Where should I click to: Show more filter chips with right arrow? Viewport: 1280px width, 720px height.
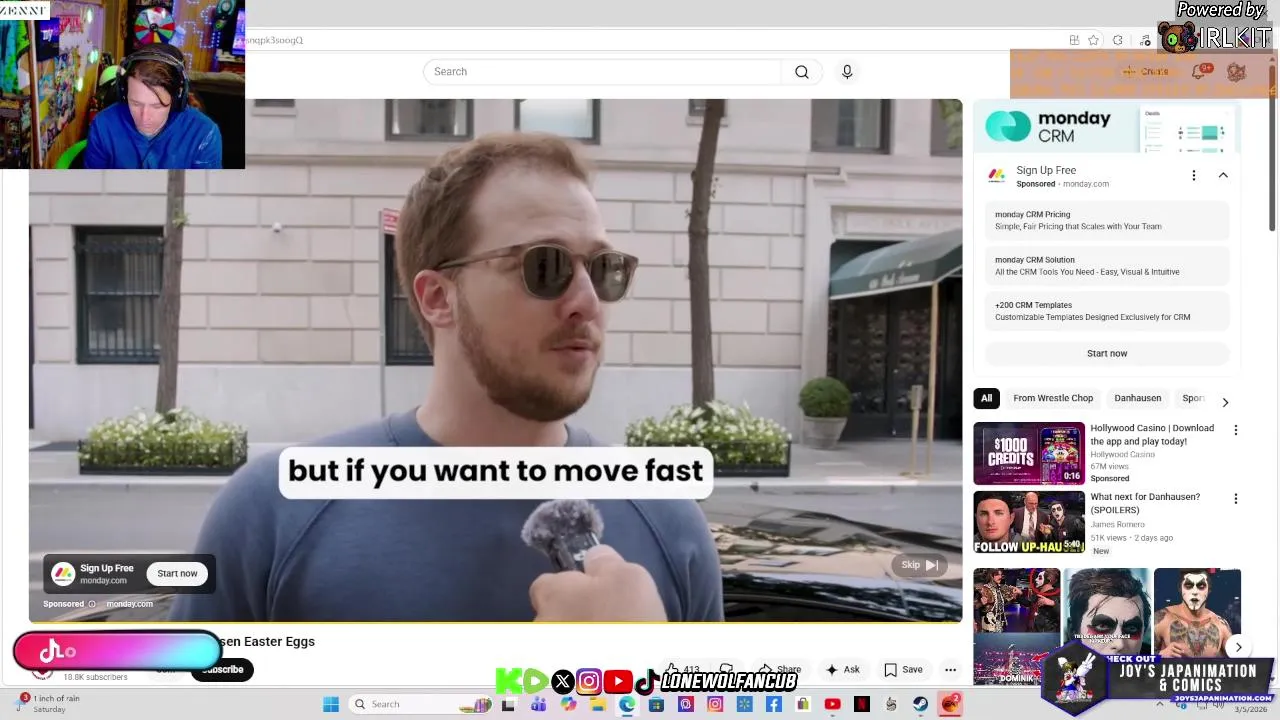tap(1225, 402)
